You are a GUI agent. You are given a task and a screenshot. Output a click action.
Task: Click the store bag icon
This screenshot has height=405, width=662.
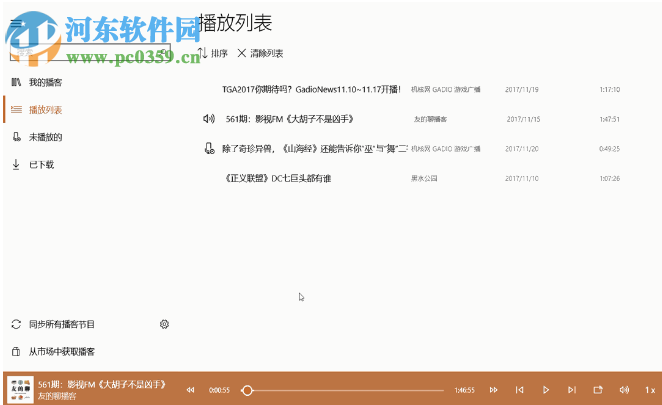tap(16, 351)
